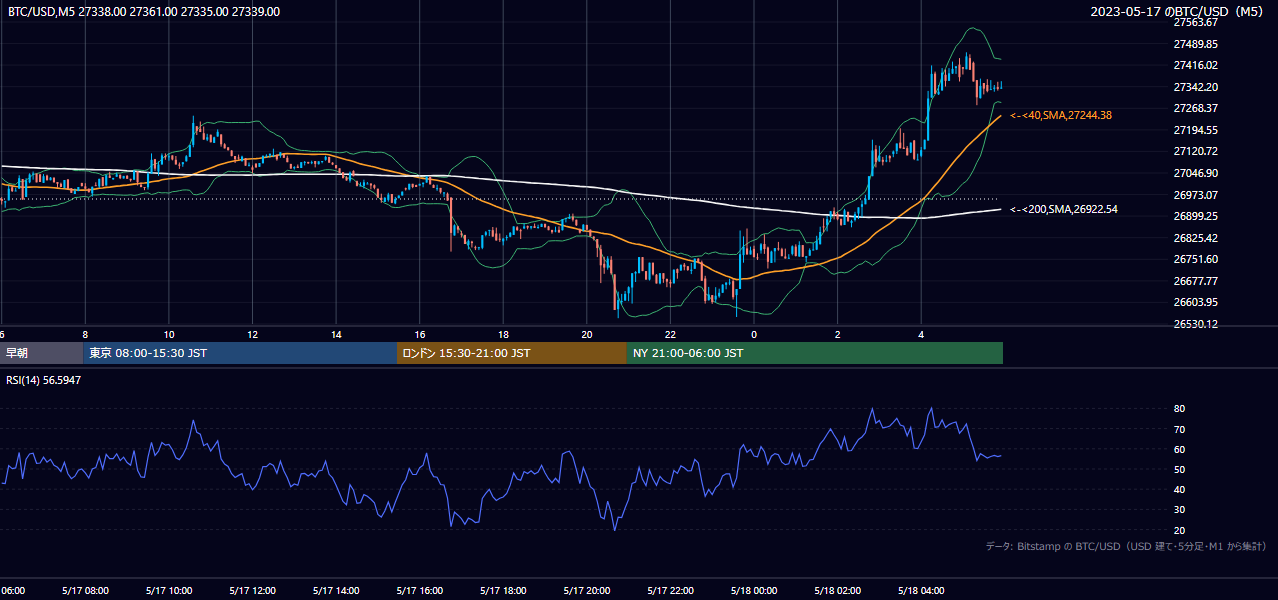Image resolution: width=1278 pixels, height=600 pixels.
Task: Select the 40 SMA 27244.38 label
Action: [1061, 115]
